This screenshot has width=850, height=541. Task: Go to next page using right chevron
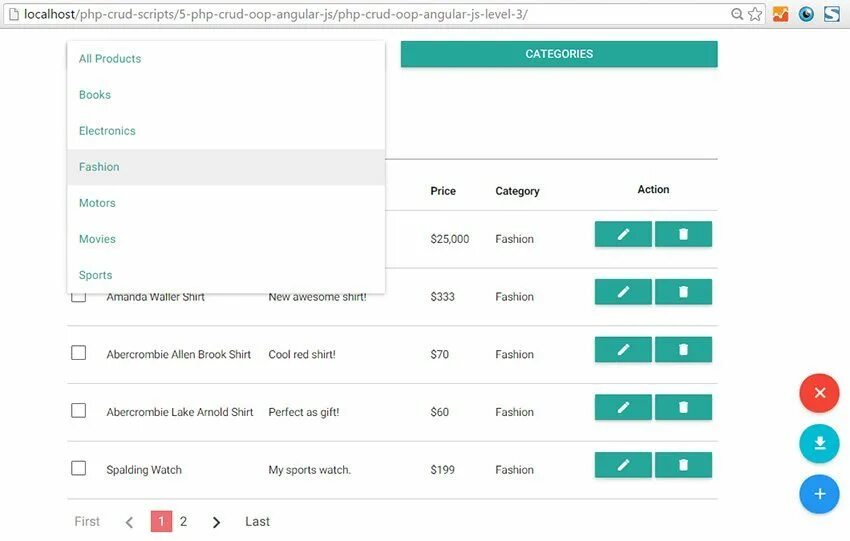216,522
